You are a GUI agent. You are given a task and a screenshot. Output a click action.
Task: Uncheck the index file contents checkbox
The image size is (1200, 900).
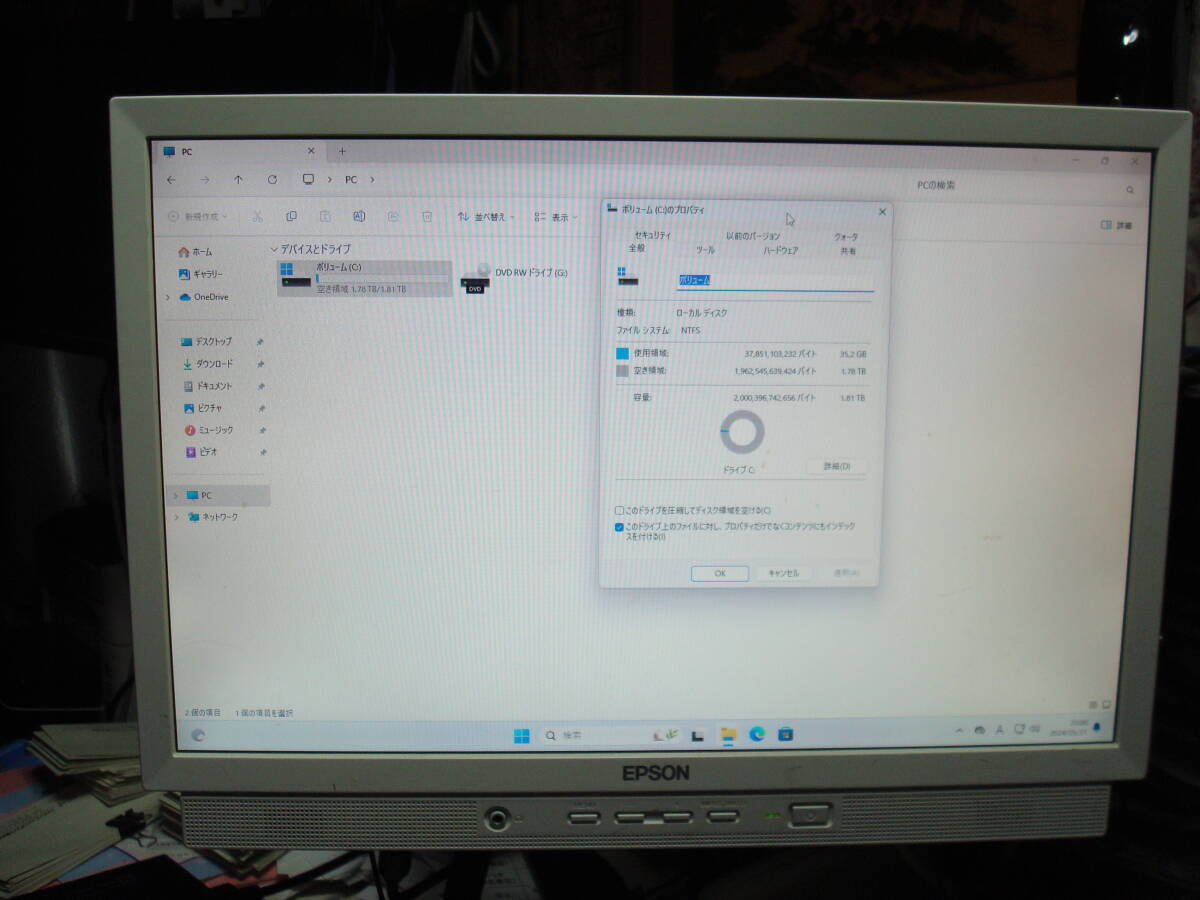click(x=620, y=526)
